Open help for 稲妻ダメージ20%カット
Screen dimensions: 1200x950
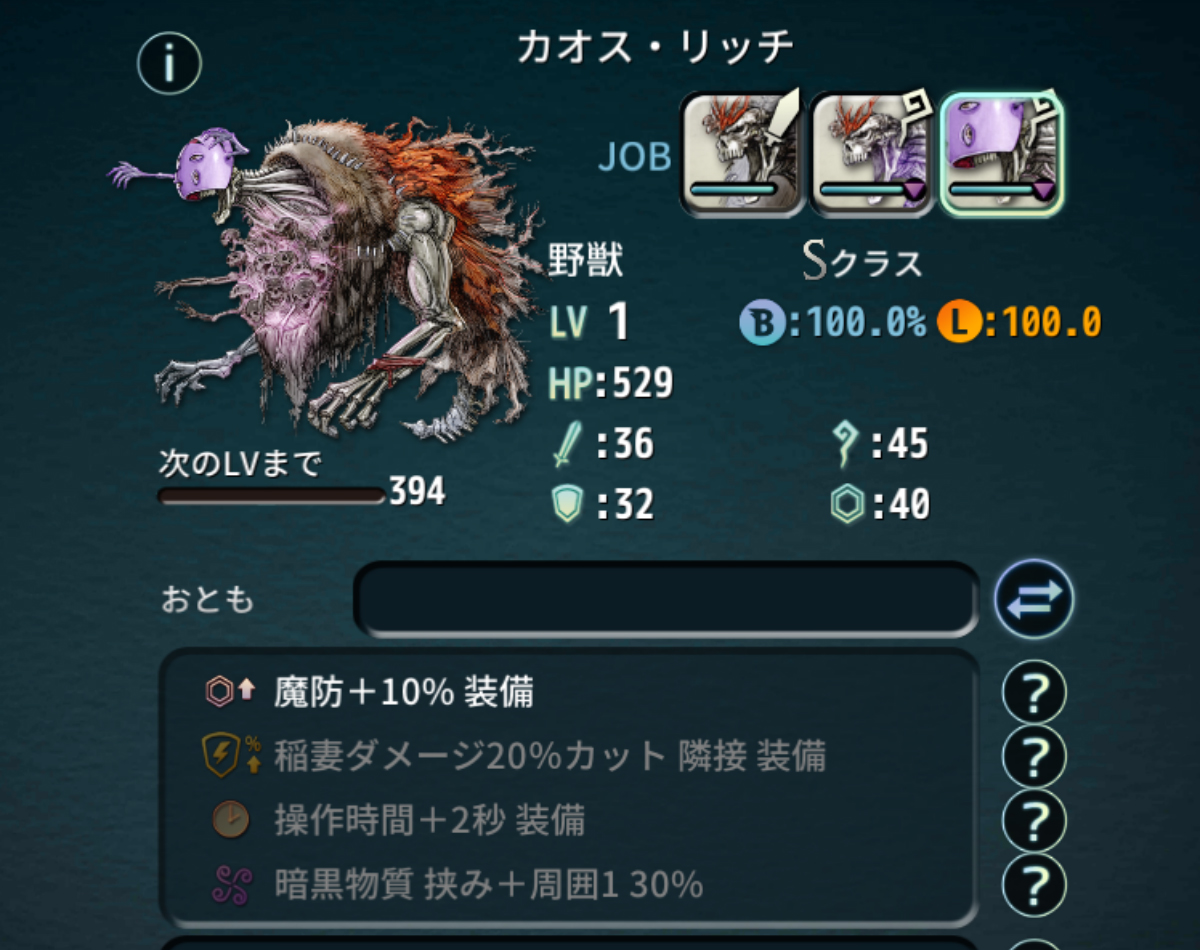click(x=1034, y=756)
